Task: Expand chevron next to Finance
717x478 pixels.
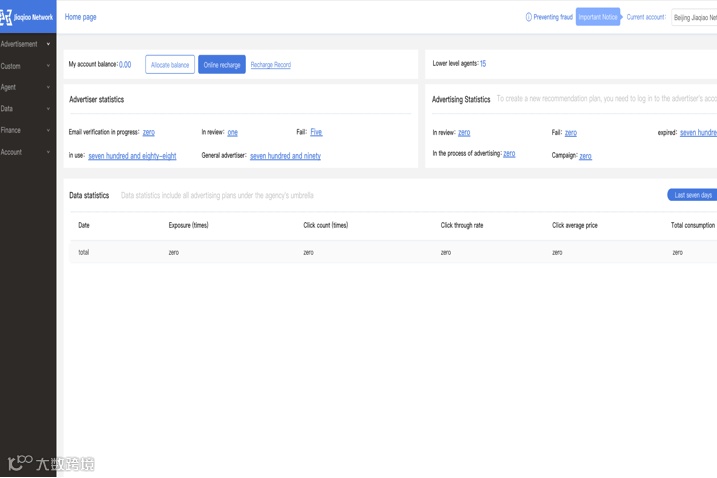Action: (x=48, y=130)
